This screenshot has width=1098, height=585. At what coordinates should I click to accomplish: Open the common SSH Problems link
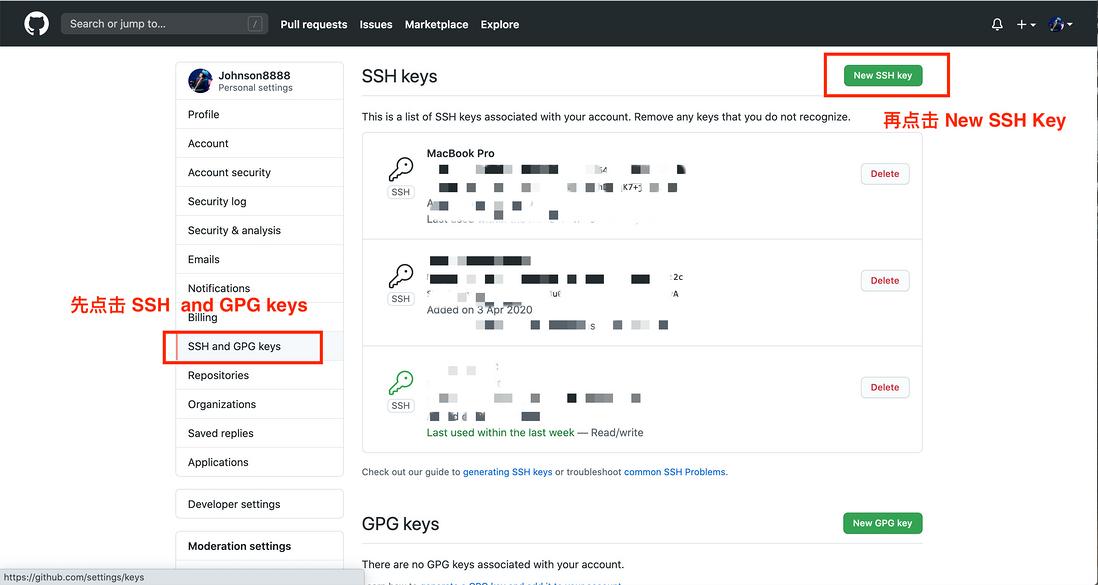click(x=675, y=472)
